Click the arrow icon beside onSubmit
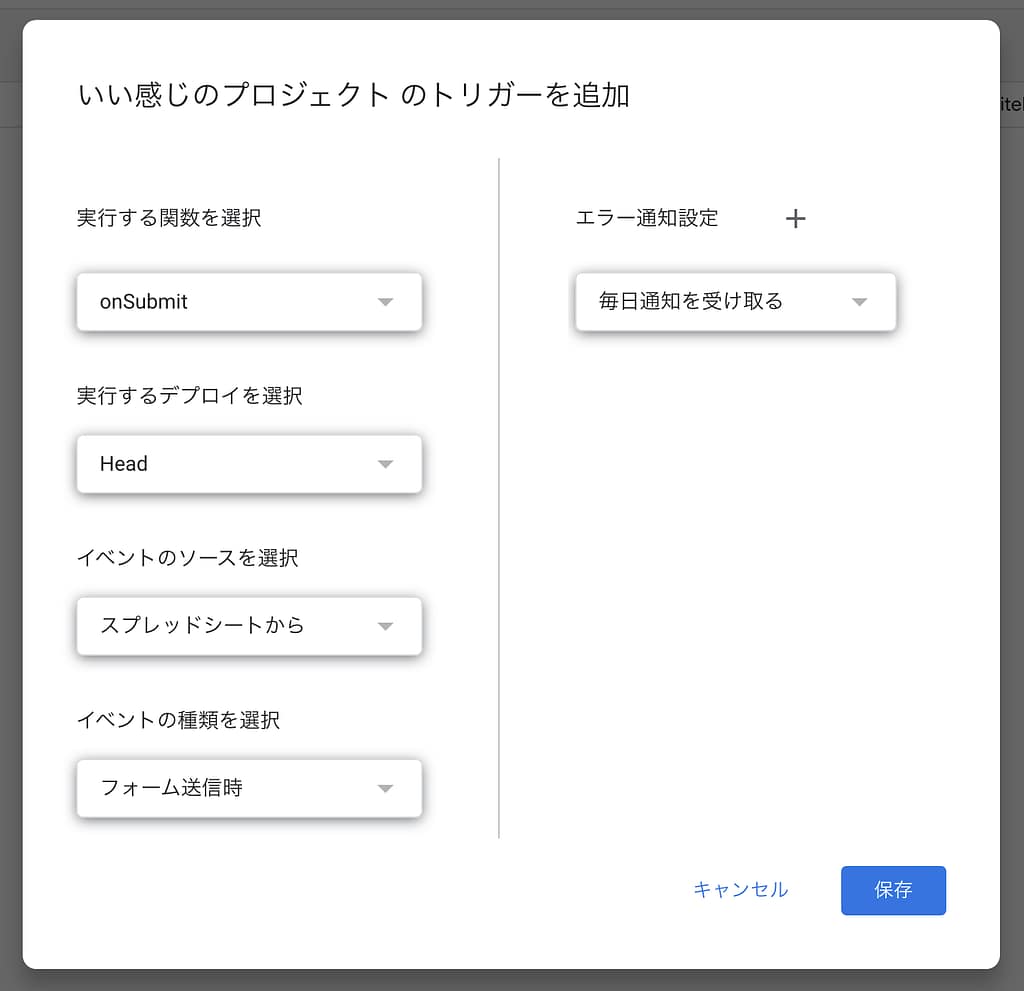The width and height of the screenshot is (1024, 991). (386, 302)
